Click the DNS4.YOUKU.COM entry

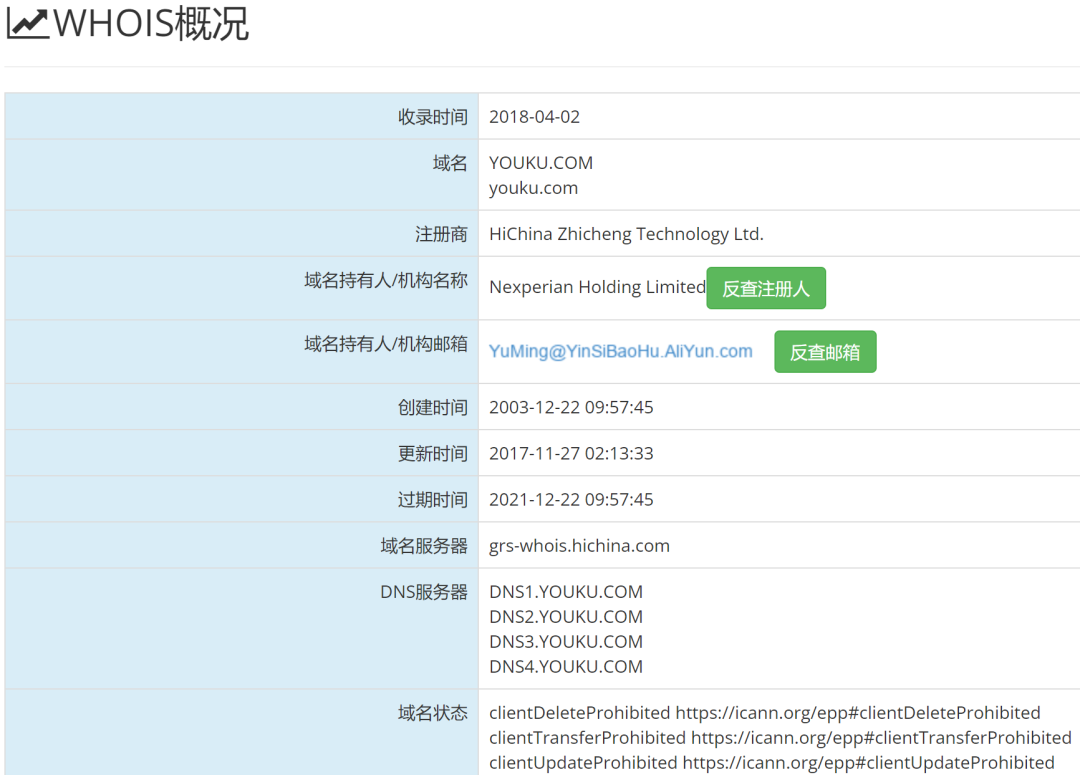tap(566, 667)
